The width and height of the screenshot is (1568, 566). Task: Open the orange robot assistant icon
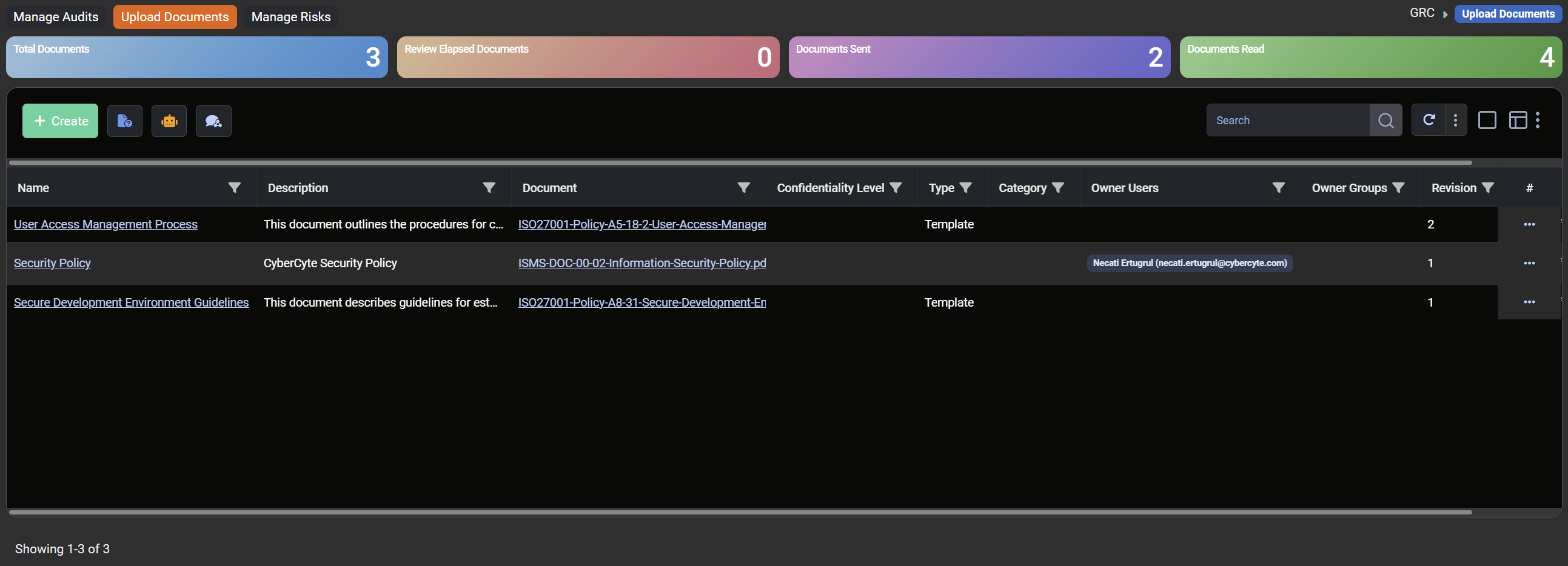click(x=169, y=121)
